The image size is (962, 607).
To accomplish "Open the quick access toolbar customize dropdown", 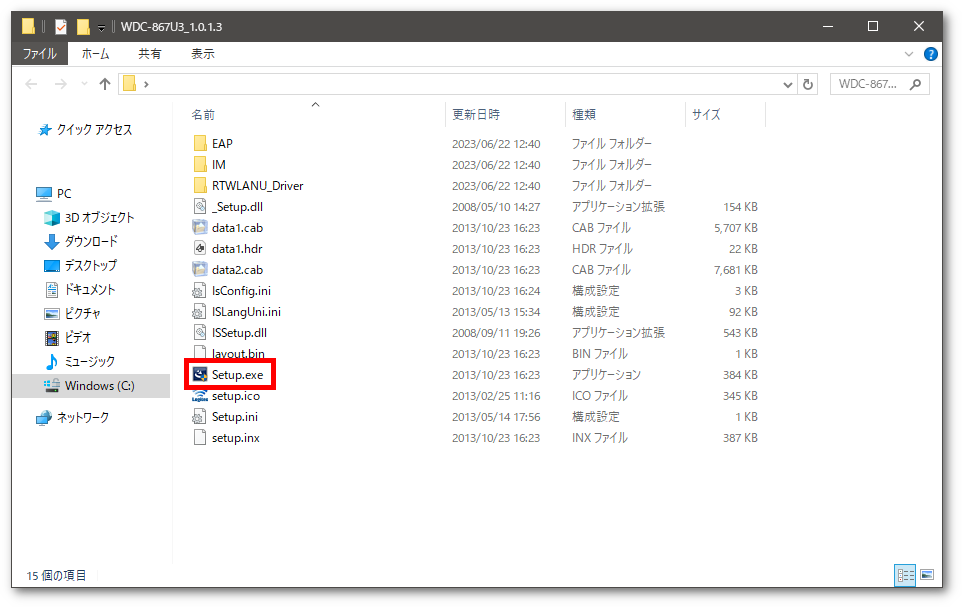I will pos(102,27).
